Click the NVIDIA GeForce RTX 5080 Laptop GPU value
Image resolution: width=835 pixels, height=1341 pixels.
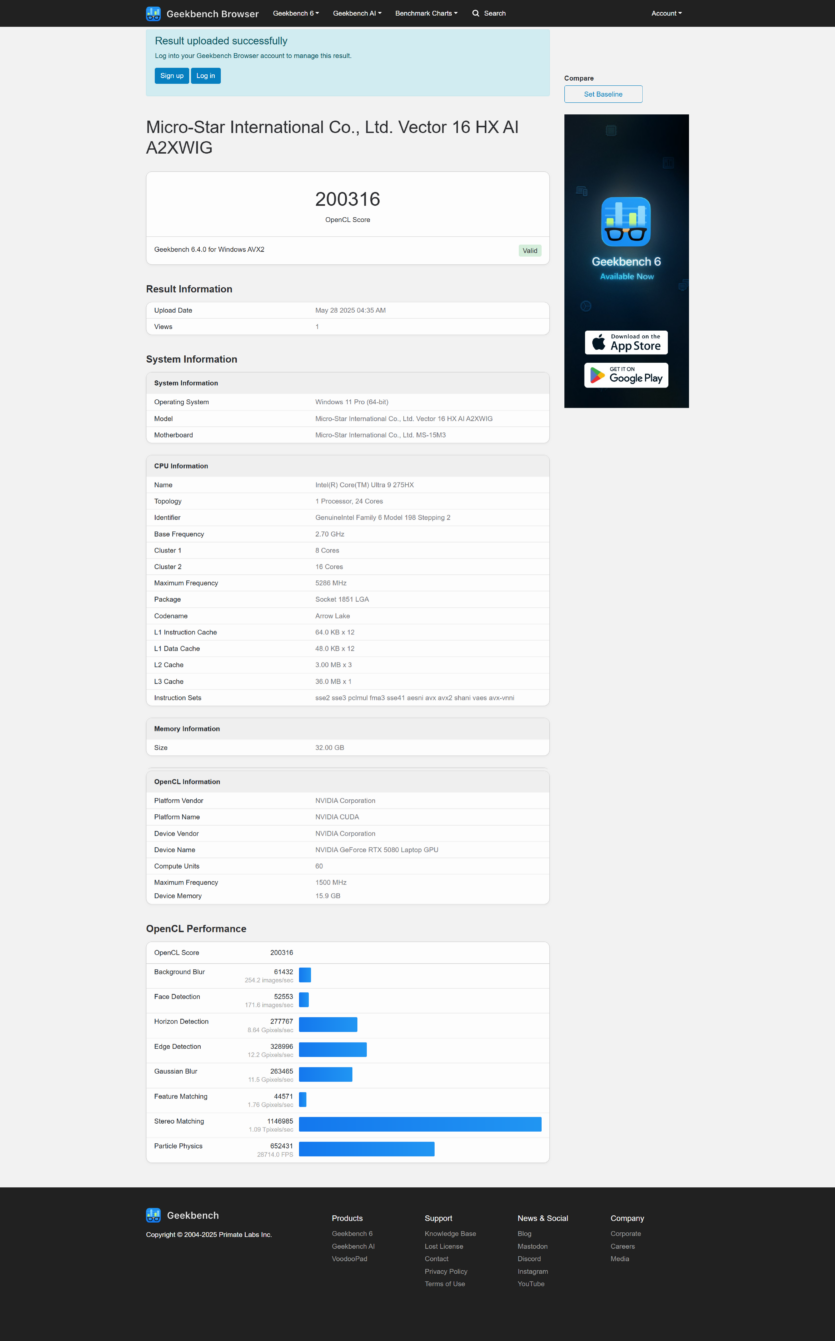377,850
